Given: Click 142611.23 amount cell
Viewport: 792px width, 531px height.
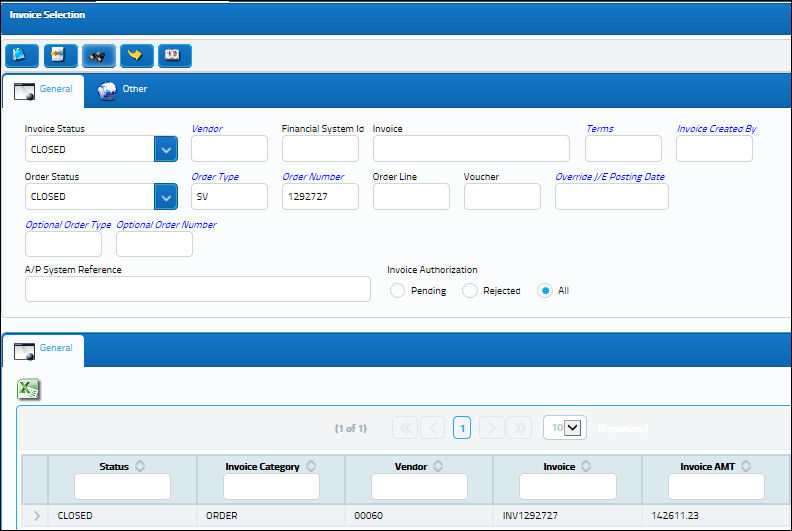Looking at the screenshot, I should tap(674, 515).
